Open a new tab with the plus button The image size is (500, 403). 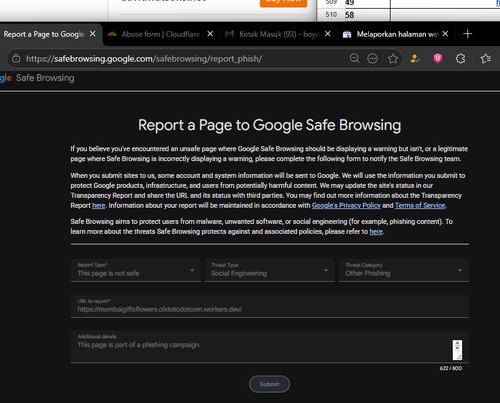467,34
